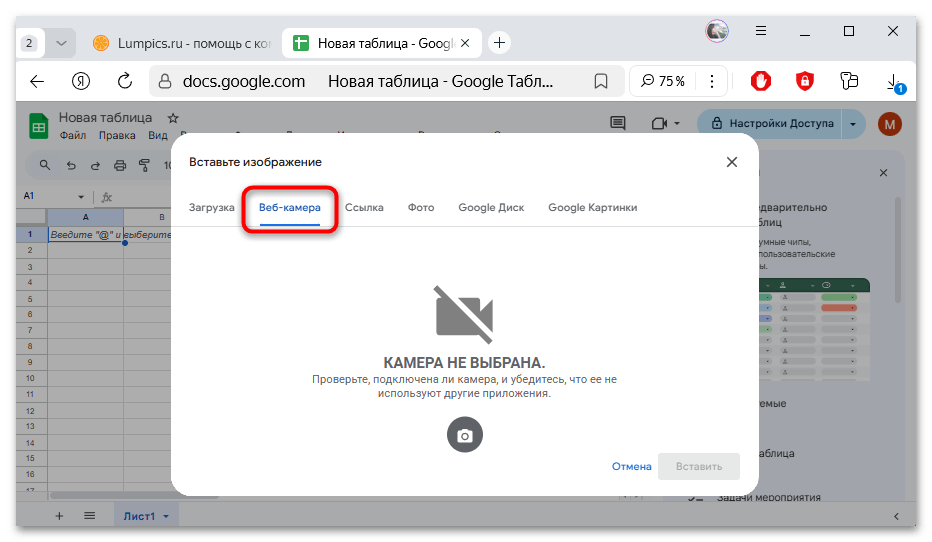Go back with the browser arrow
This screenshot has height=542, width=932.
coord(37,81)
